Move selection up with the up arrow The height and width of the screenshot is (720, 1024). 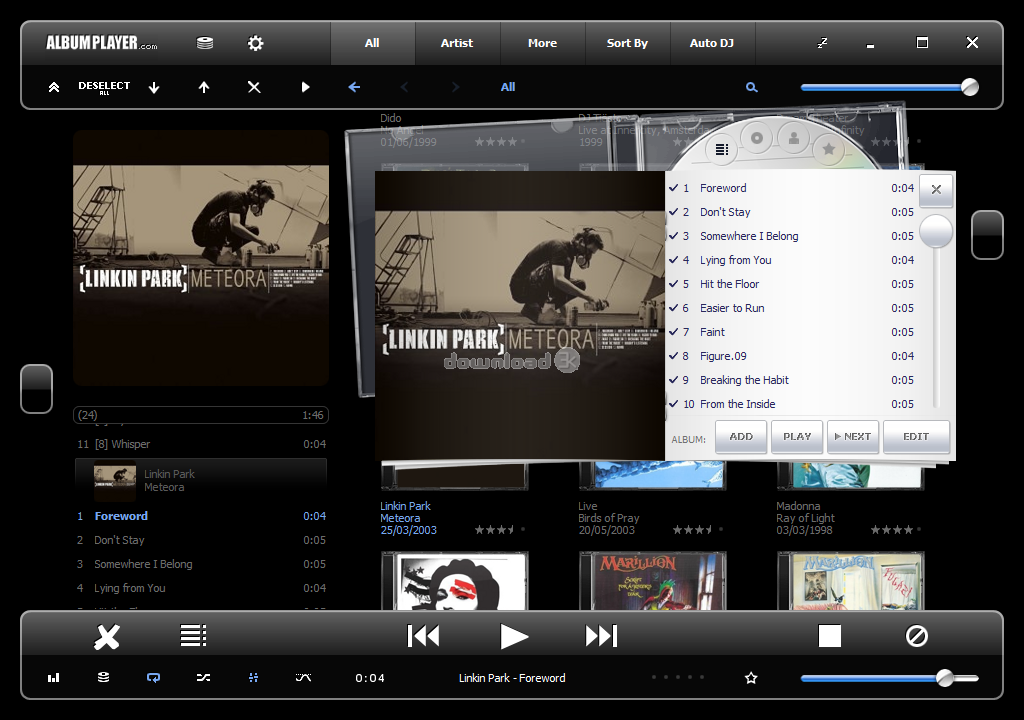(x=204, y=87)
